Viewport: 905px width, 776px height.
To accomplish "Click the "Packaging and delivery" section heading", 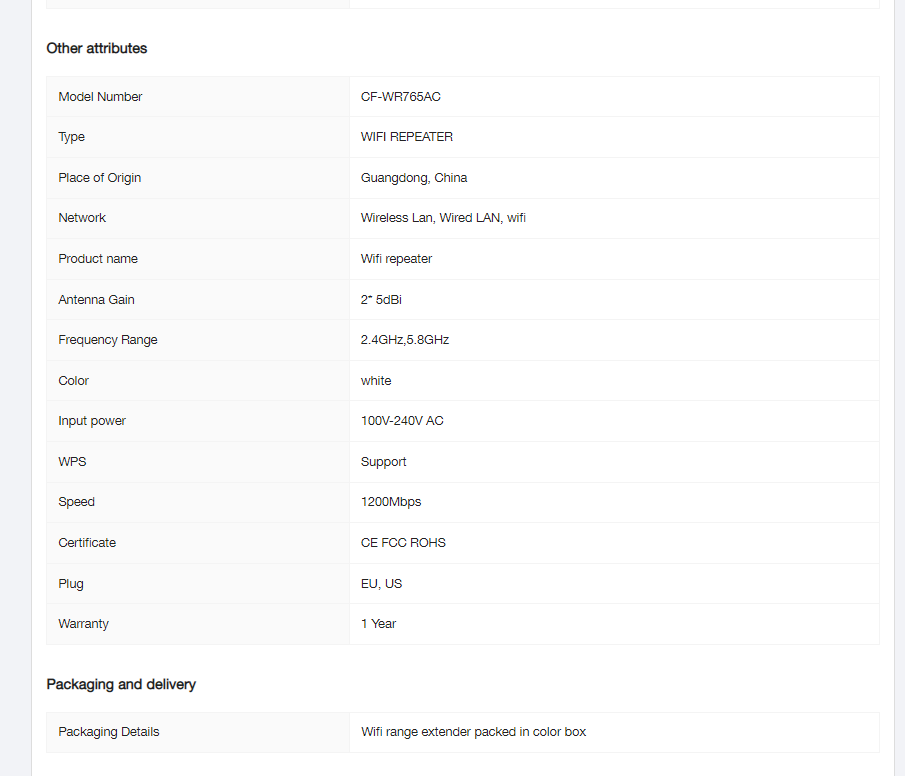I will (x=121, y=684).
